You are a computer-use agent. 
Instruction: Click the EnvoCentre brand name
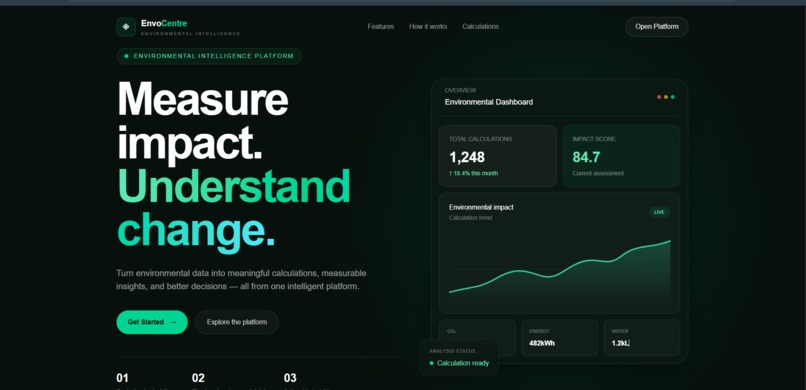click(164, 23)
